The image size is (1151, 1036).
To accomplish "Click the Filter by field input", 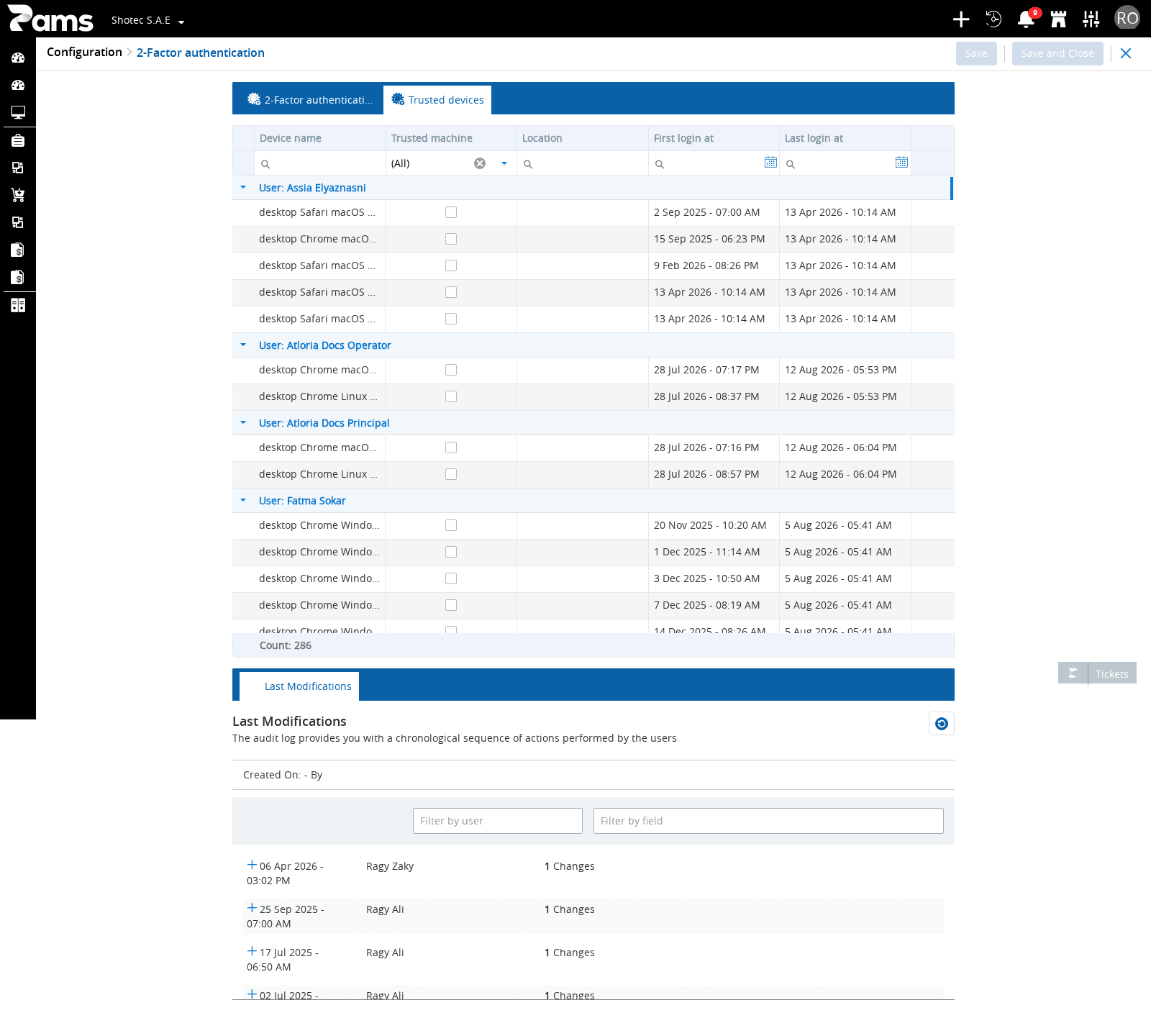I will click(768, 821).
